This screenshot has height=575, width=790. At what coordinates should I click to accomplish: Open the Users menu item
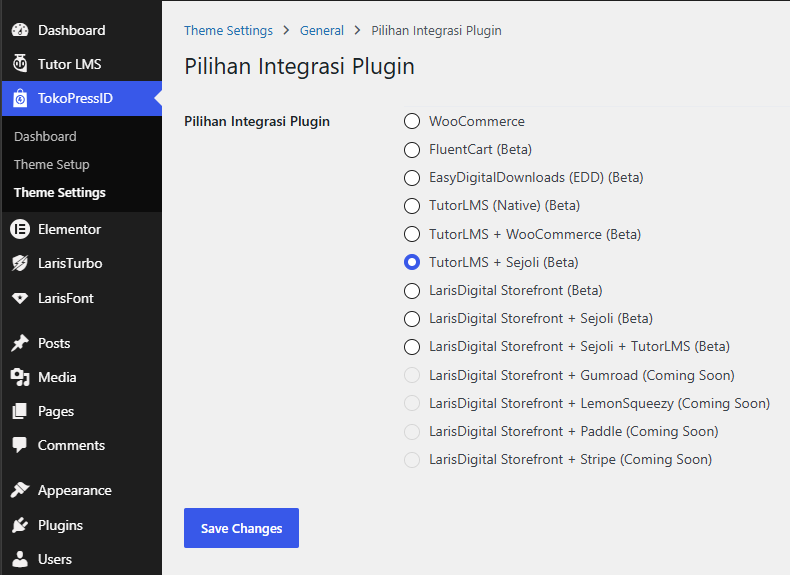(x=81, y=559)
